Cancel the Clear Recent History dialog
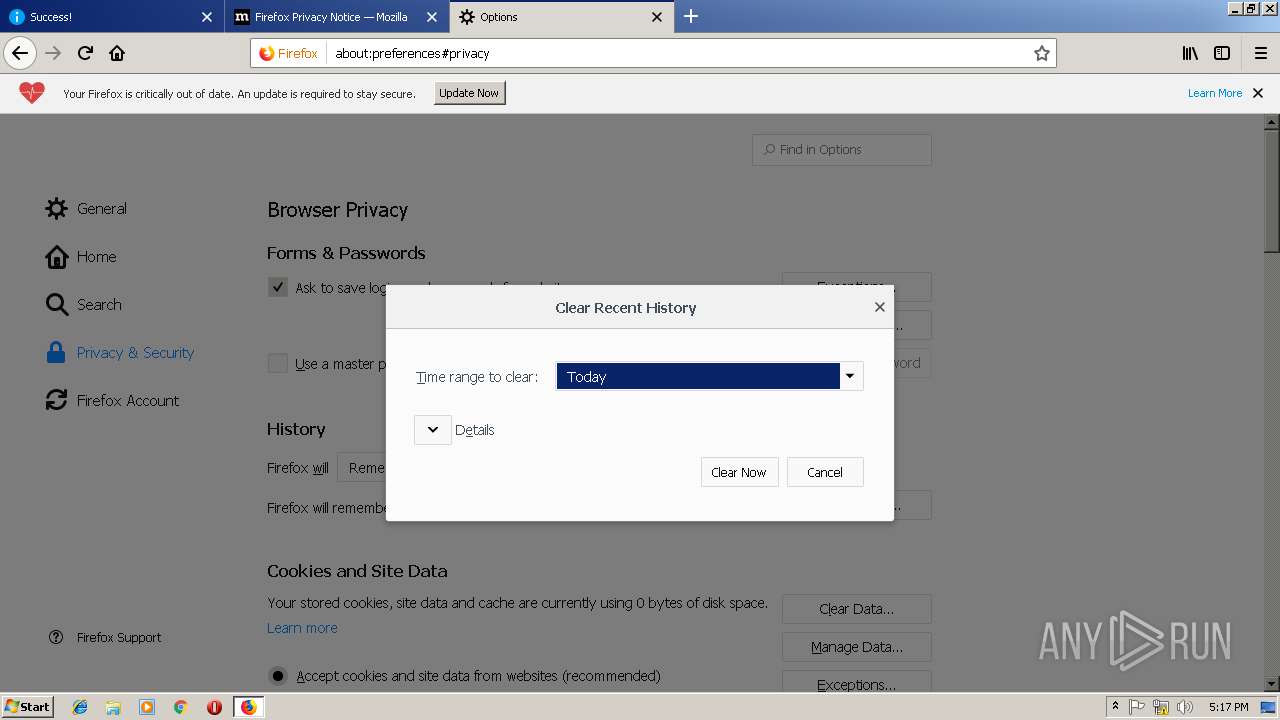 [x=825, y=472]
